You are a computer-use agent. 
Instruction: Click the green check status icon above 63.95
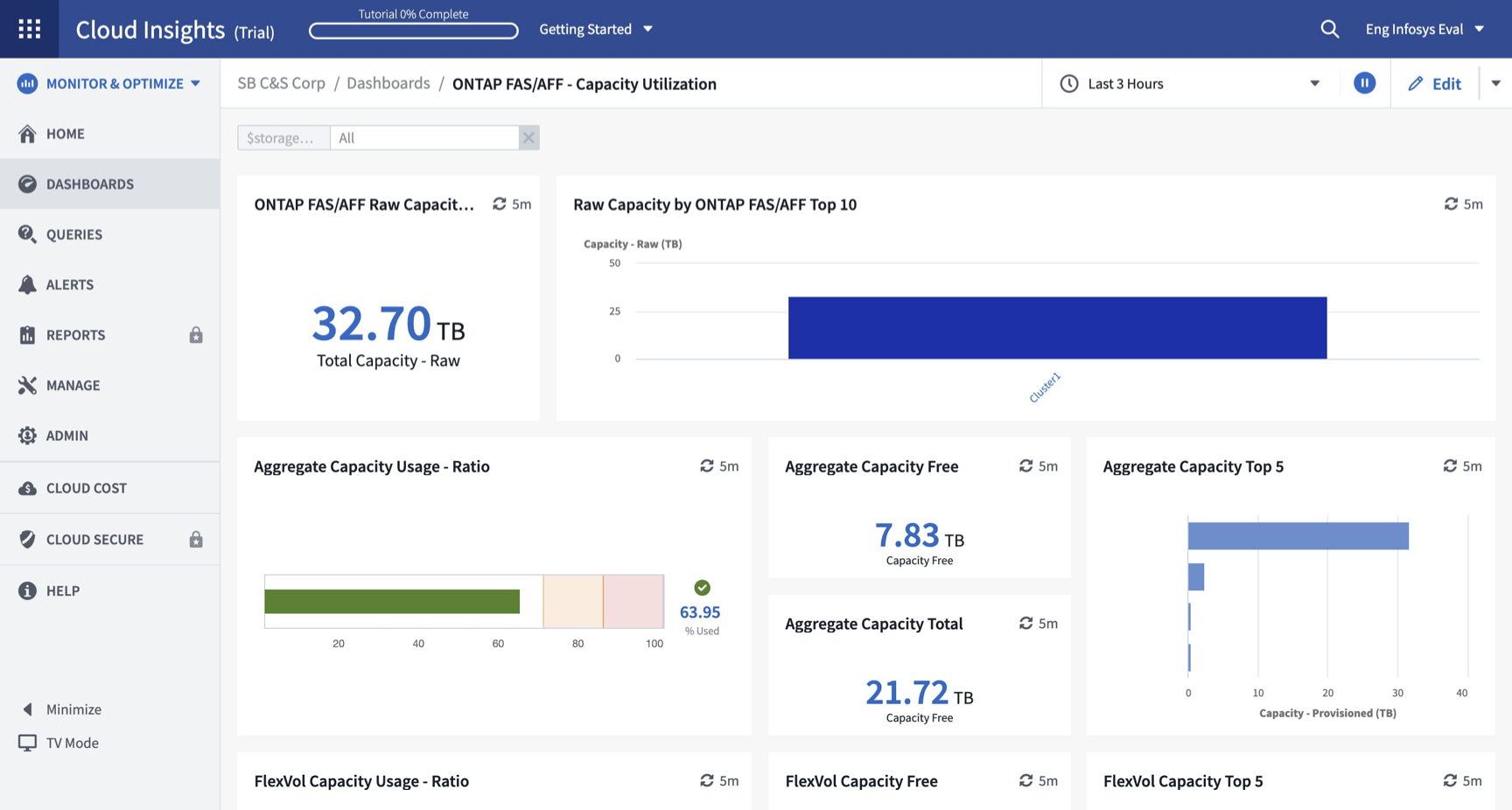coord(702,588)
